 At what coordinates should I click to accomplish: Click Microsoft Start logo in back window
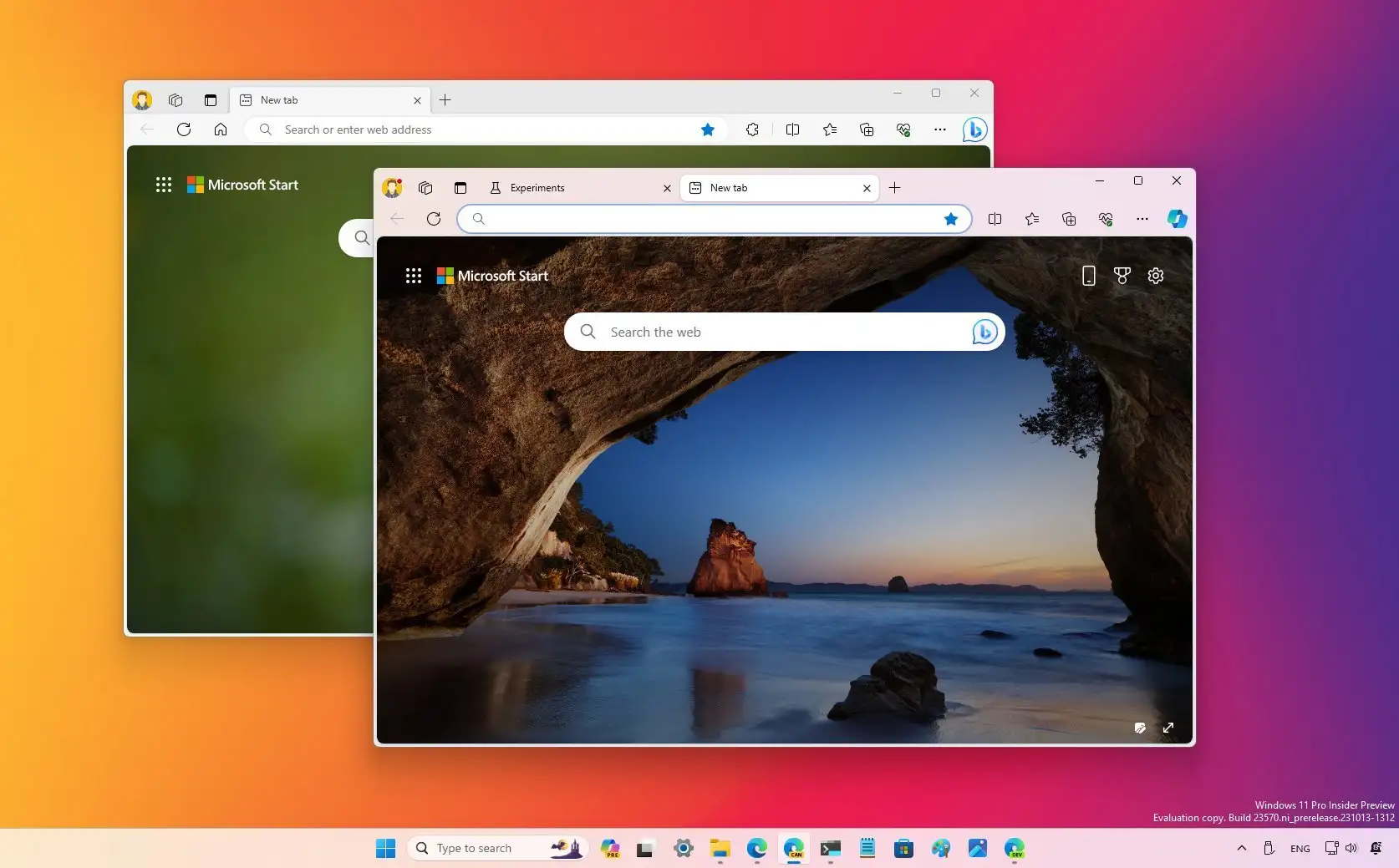pyautogui.click(x=242, y=185)
